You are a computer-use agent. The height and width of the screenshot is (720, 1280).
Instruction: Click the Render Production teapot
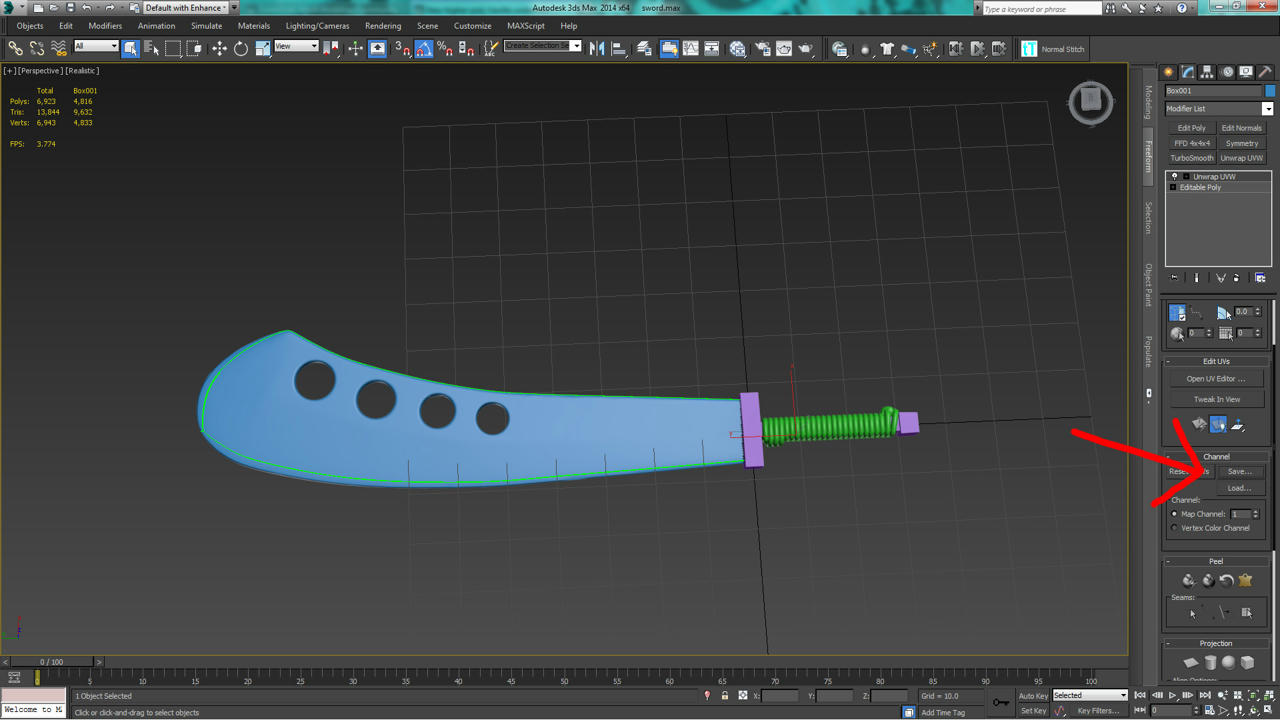tap(806, 48)
